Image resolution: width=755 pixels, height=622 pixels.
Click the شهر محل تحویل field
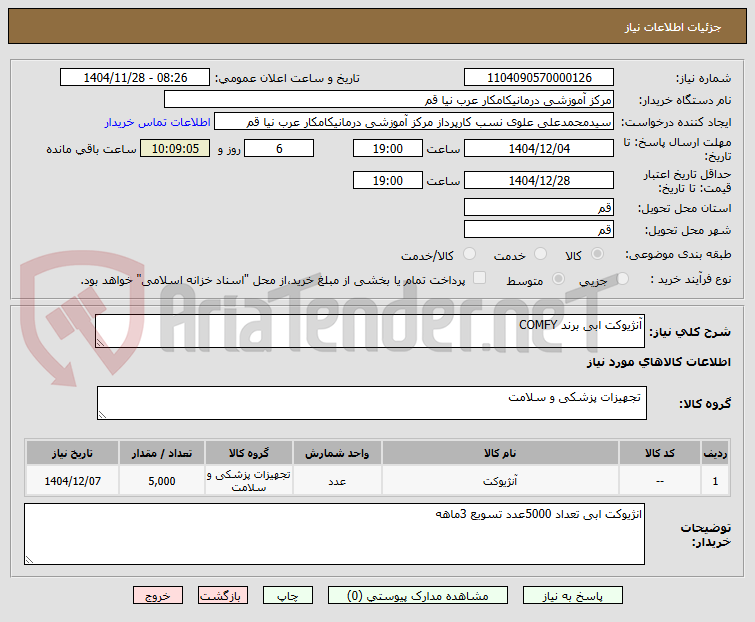pos(539,229)
